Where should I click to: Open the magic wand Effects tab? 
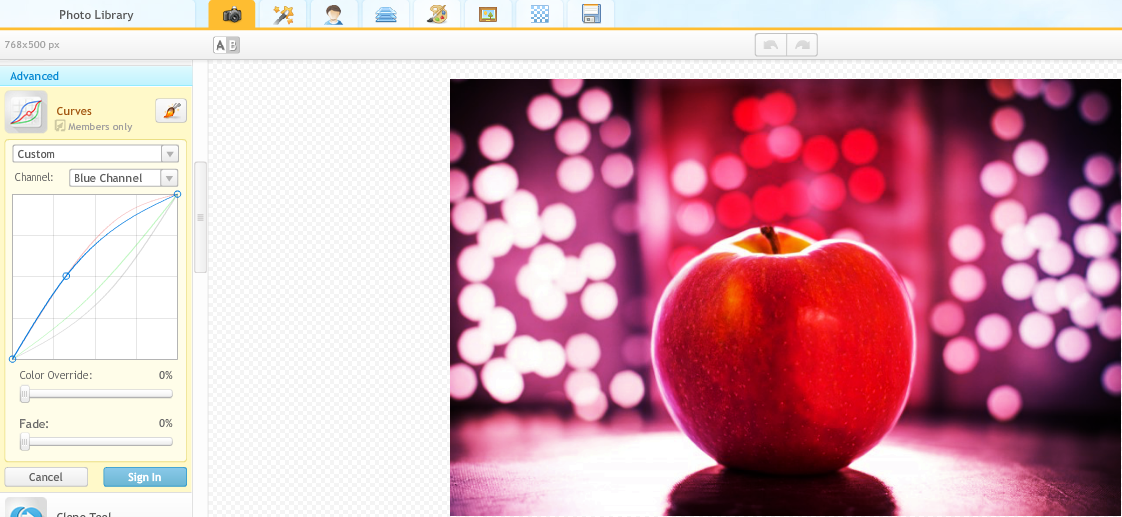tap(283, 14)
